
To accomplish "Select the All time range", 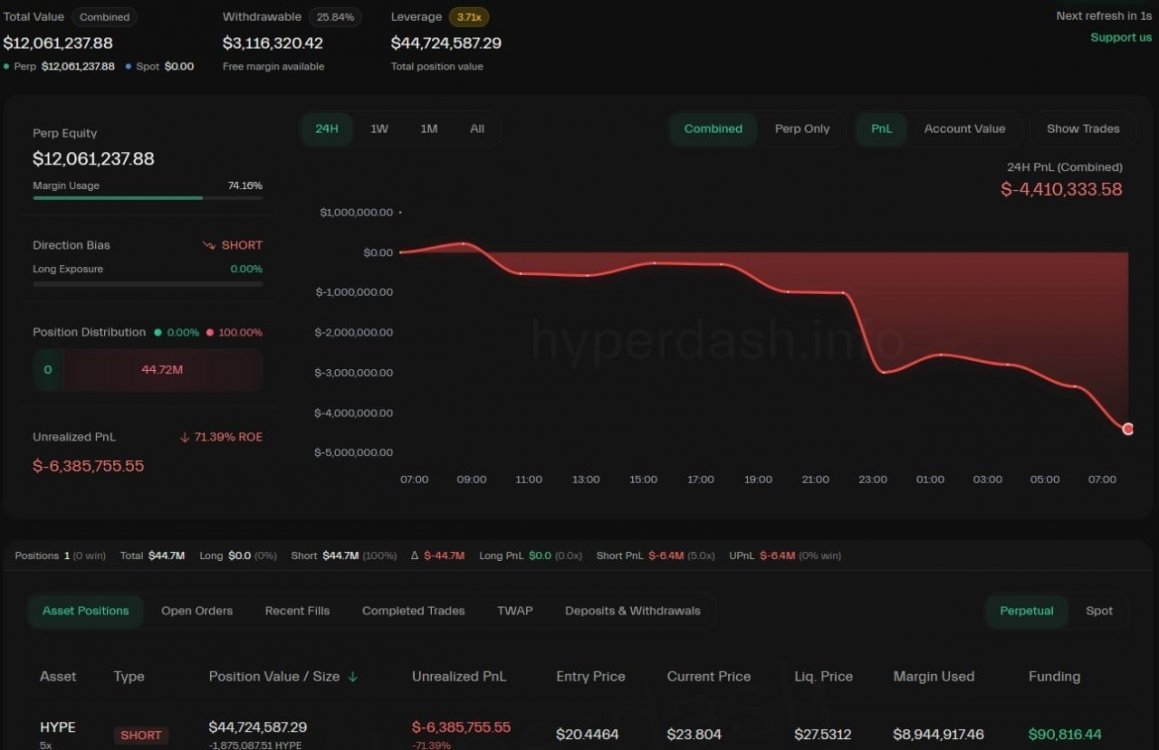I will (477, 129).
